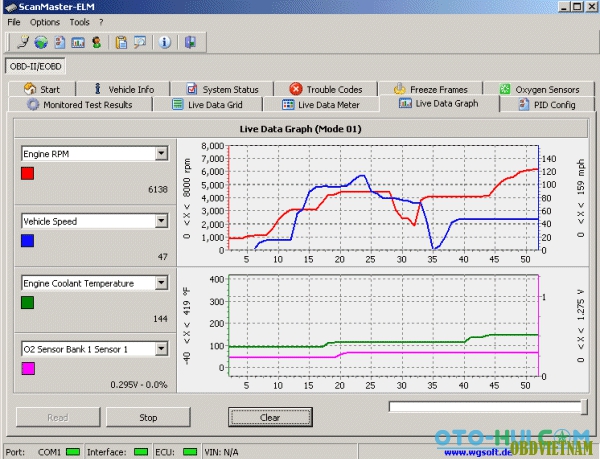Click the green COM1 port indicator

coord(73,452)
